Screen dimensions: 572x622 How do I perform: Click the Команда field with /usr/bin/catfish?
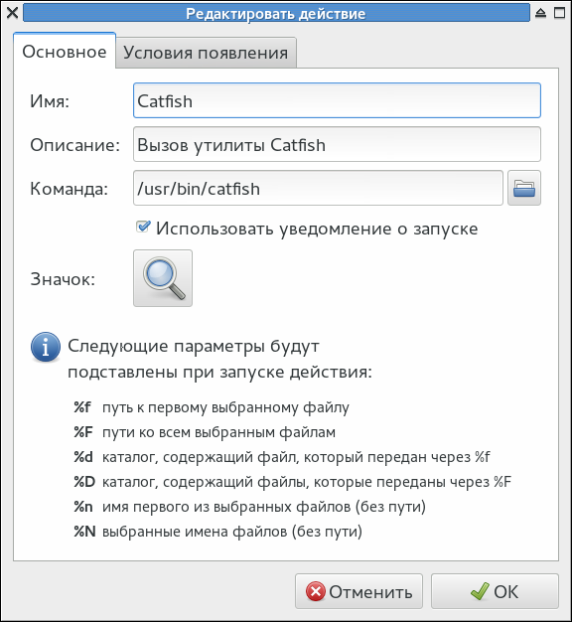click(318, 188)
